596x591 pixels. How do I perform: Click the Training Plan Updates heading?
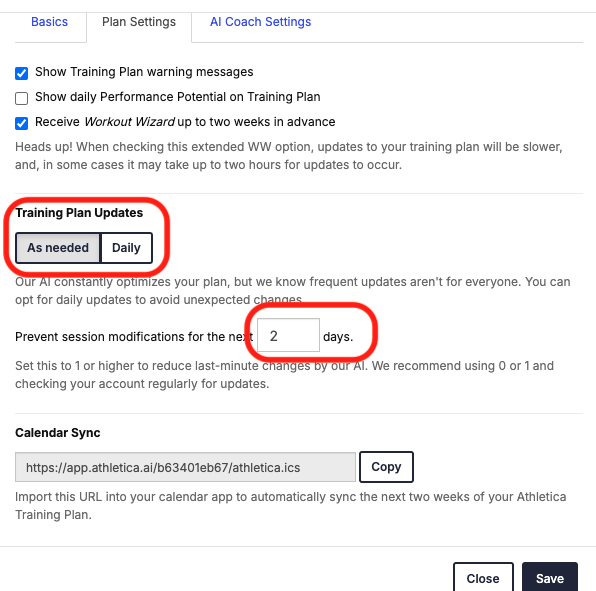79,213
